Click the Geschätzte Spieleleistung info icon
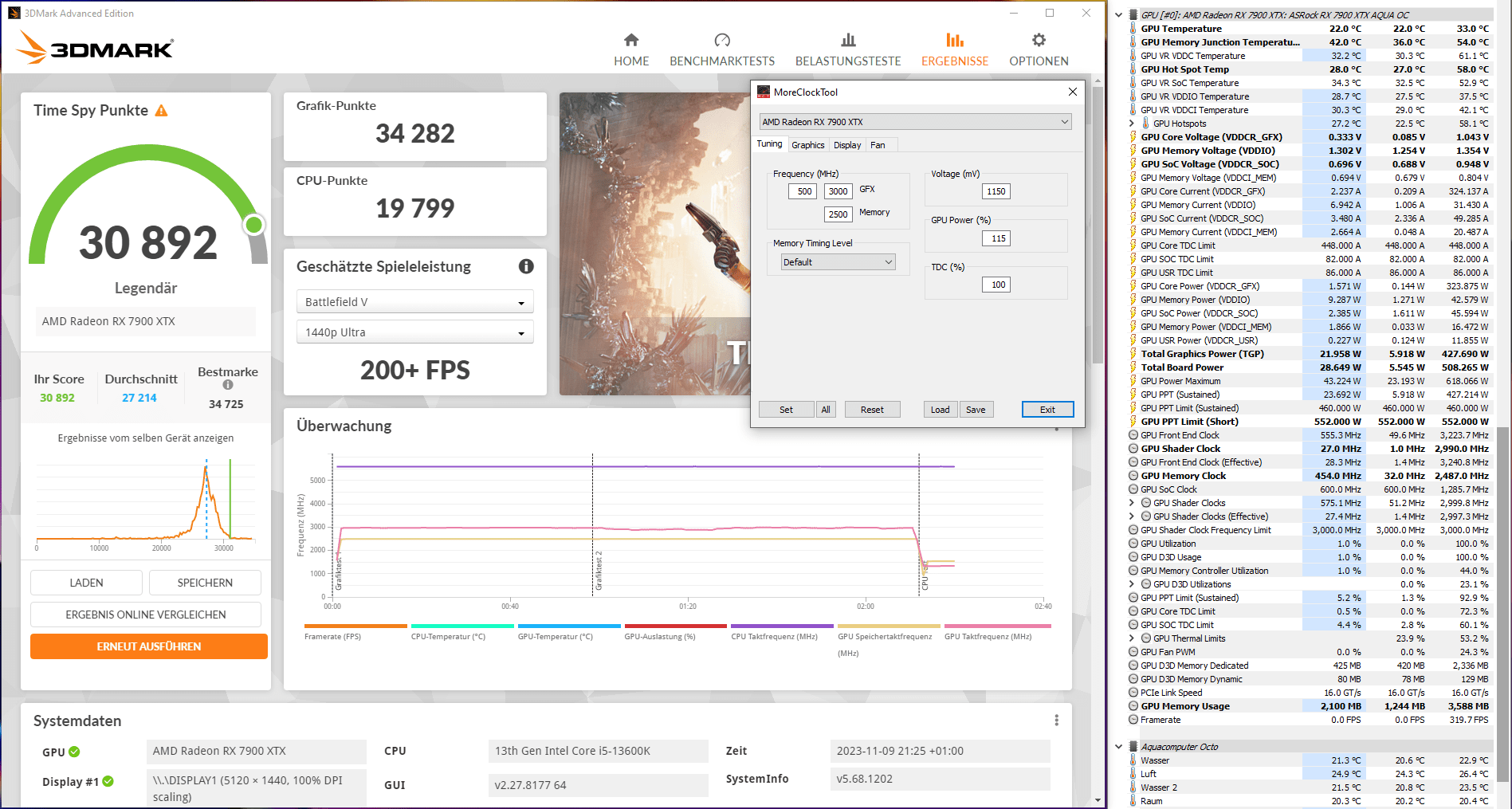Screen dimensions: 1512x809 (x=526, y=266)
